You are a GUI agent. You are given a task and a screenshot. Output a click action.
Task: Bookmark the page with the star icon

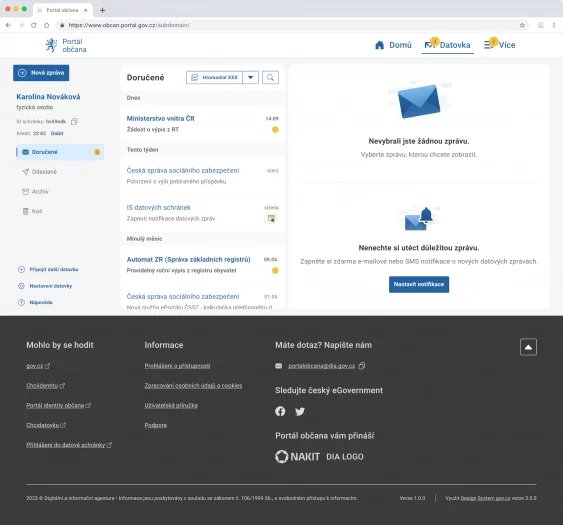click(522, 25)
